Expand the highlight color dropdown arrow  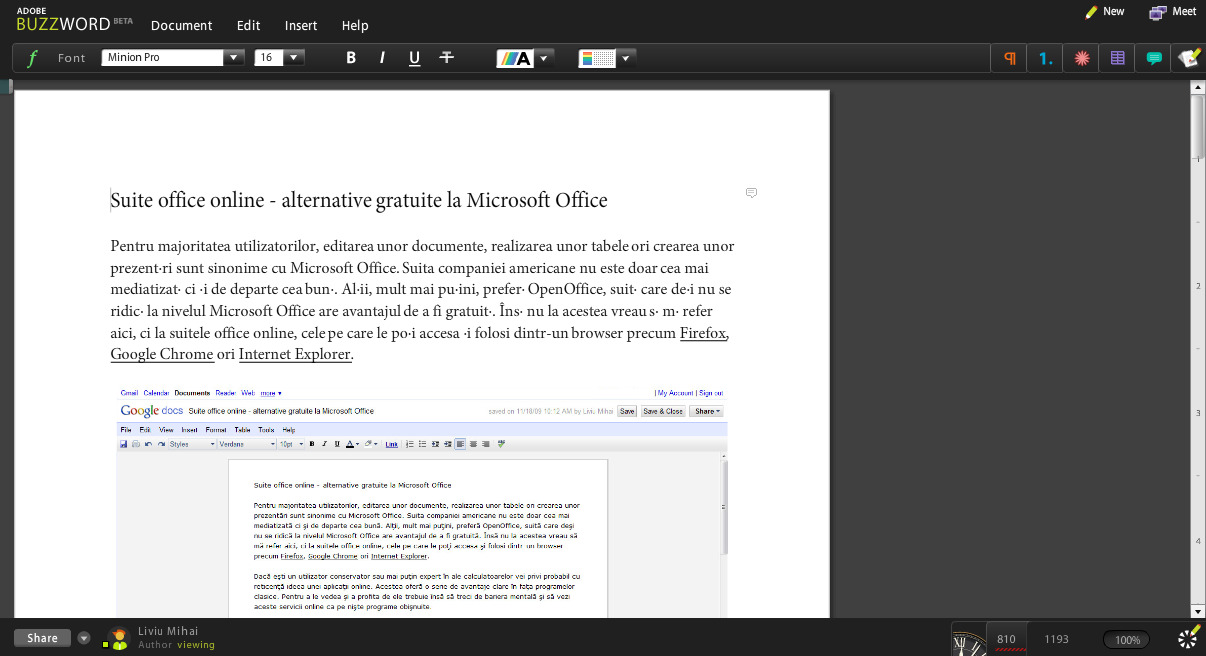tap(625, 58)
